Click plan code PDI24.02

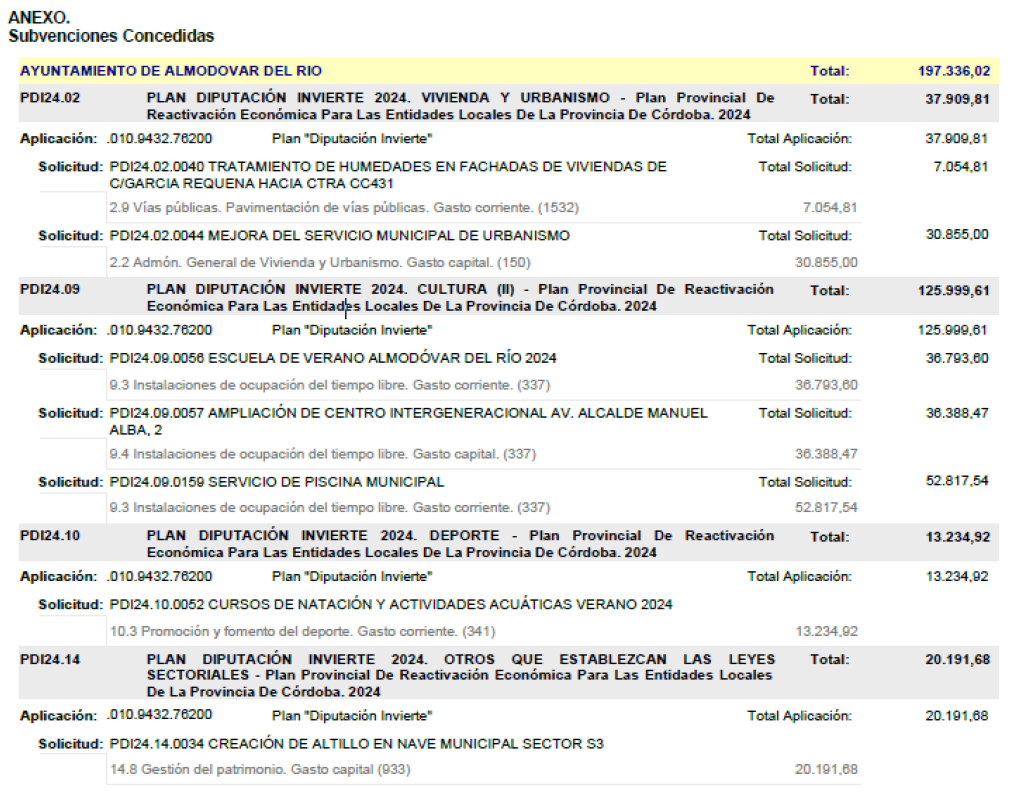coord(50,98)
